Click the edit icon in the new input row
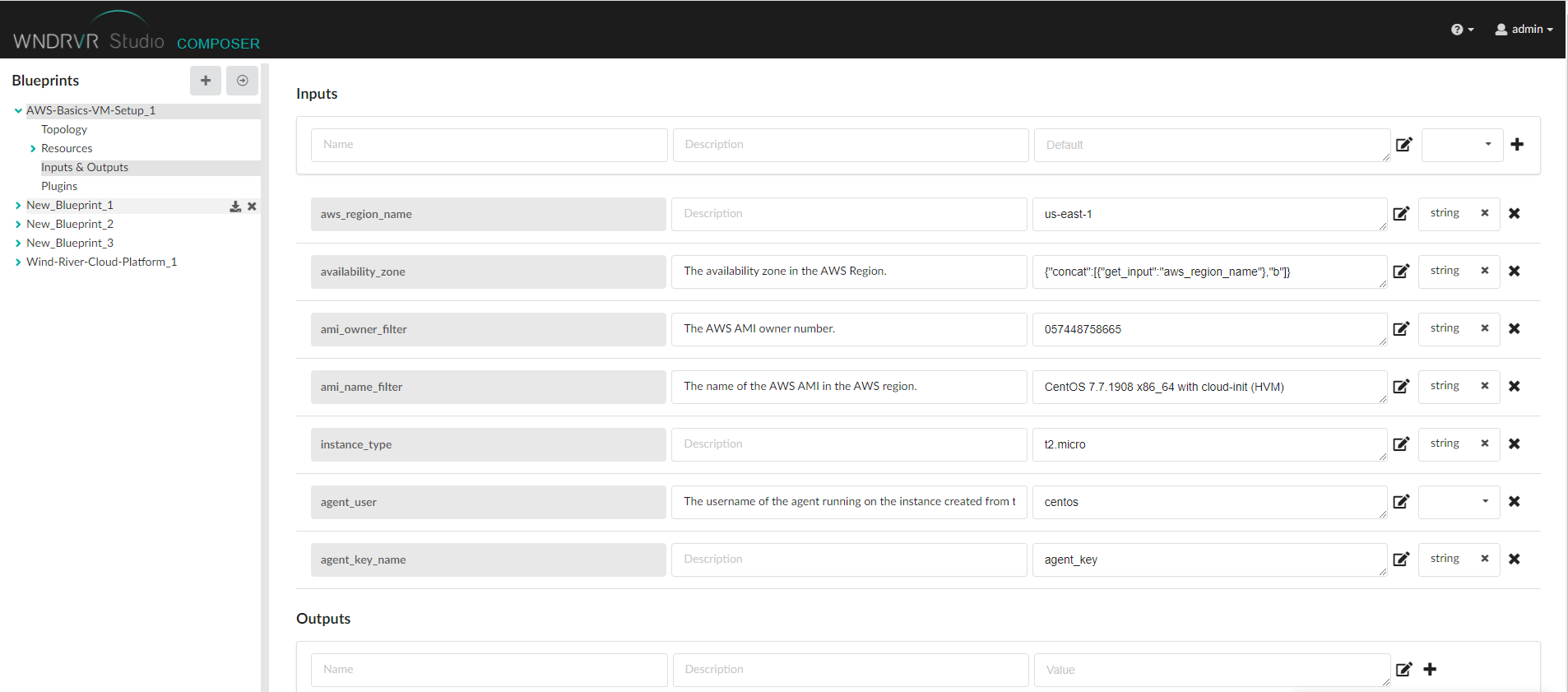Viewport: 1568px width, 692px height. coord(1404,145)
